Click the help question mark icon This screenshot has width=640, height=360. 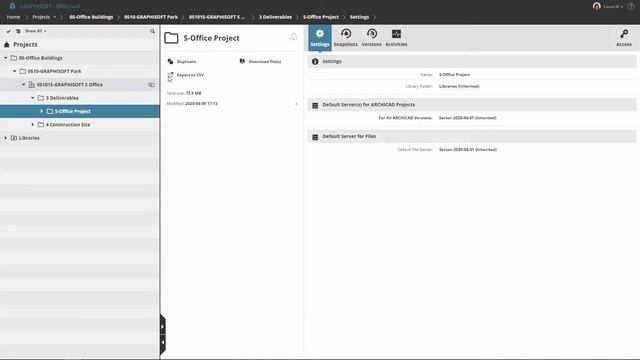631,6
